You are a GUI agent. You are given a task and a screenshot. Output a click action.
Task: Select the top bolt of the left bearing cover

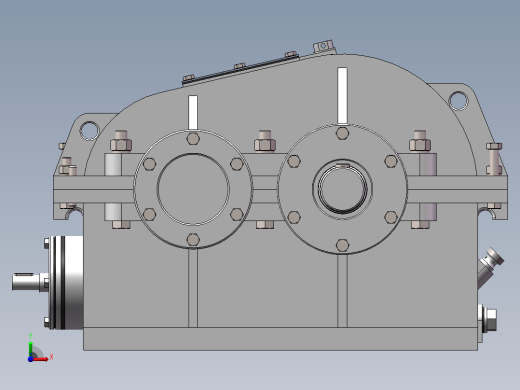pos(193,138)
